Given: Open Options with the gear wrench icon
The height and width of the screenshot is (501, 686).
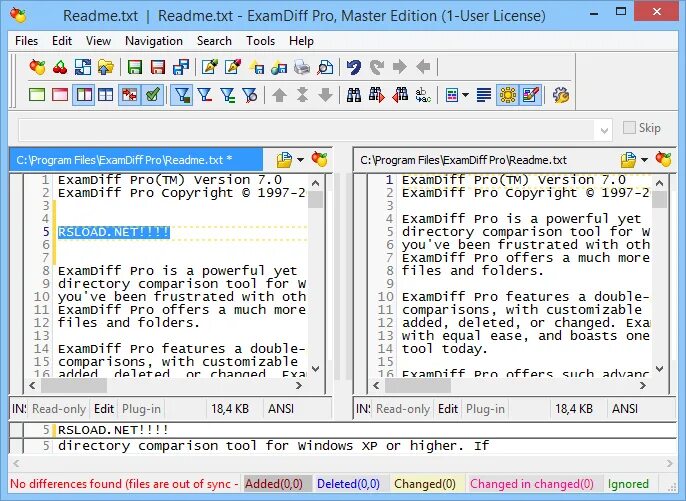Looking at the screenshot, I should 560,95.
